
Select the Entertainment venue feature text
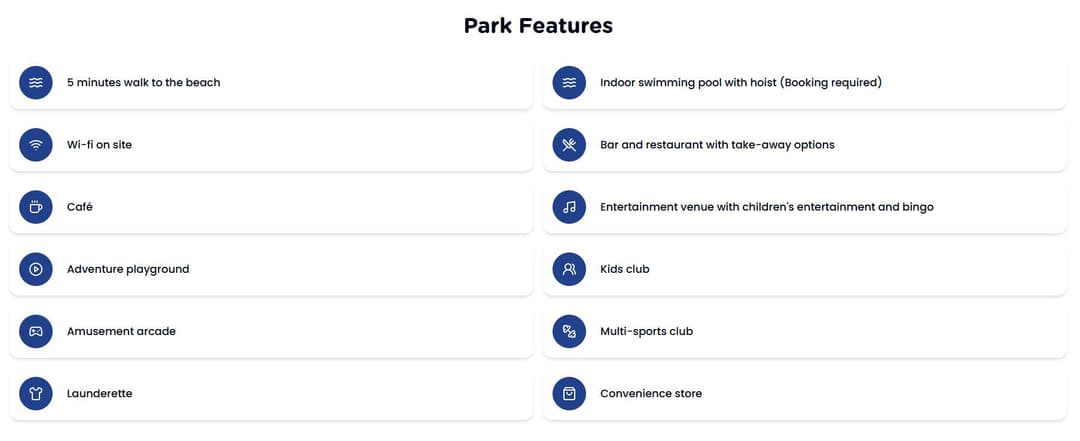click(x=767, y=207)
